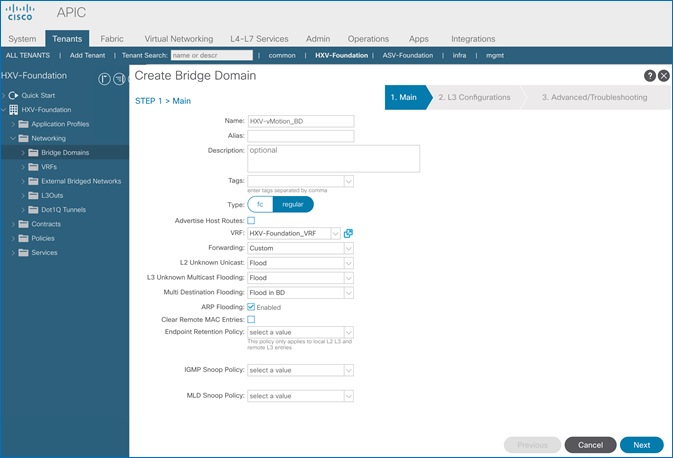This screenshot has height=458, width=673.
Task: Uncheck ARP Flooding Enabled checkbox
Action: (251, 307)
